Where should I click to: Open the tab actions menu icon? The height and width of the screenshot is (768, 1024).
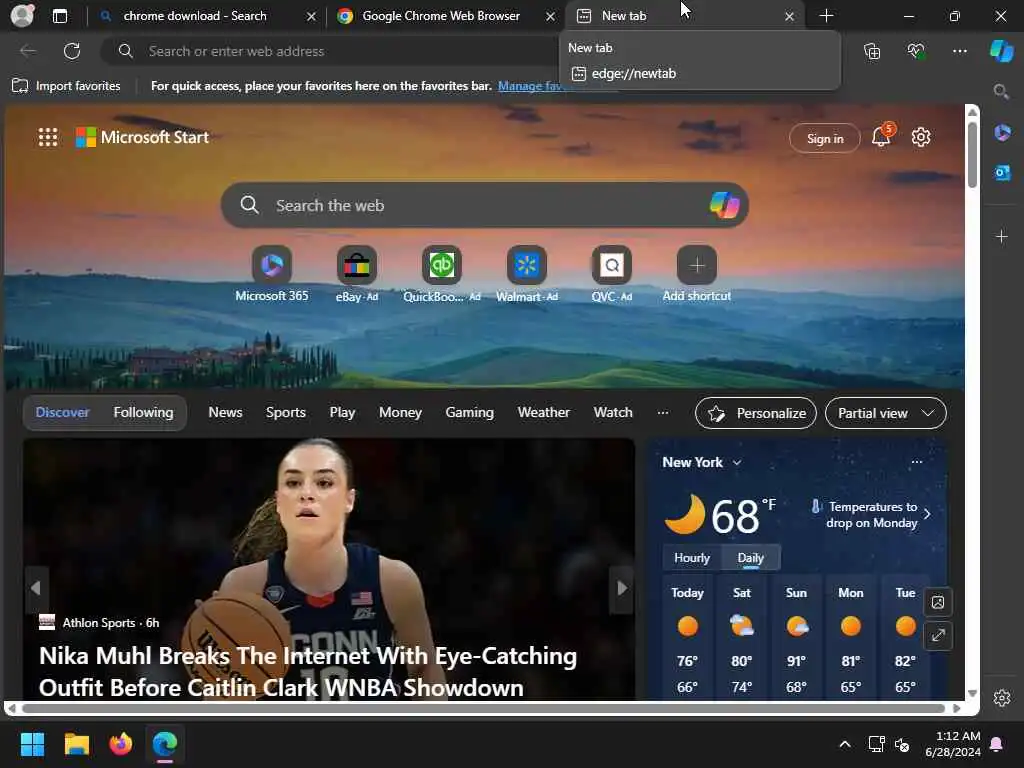(59, 16)
